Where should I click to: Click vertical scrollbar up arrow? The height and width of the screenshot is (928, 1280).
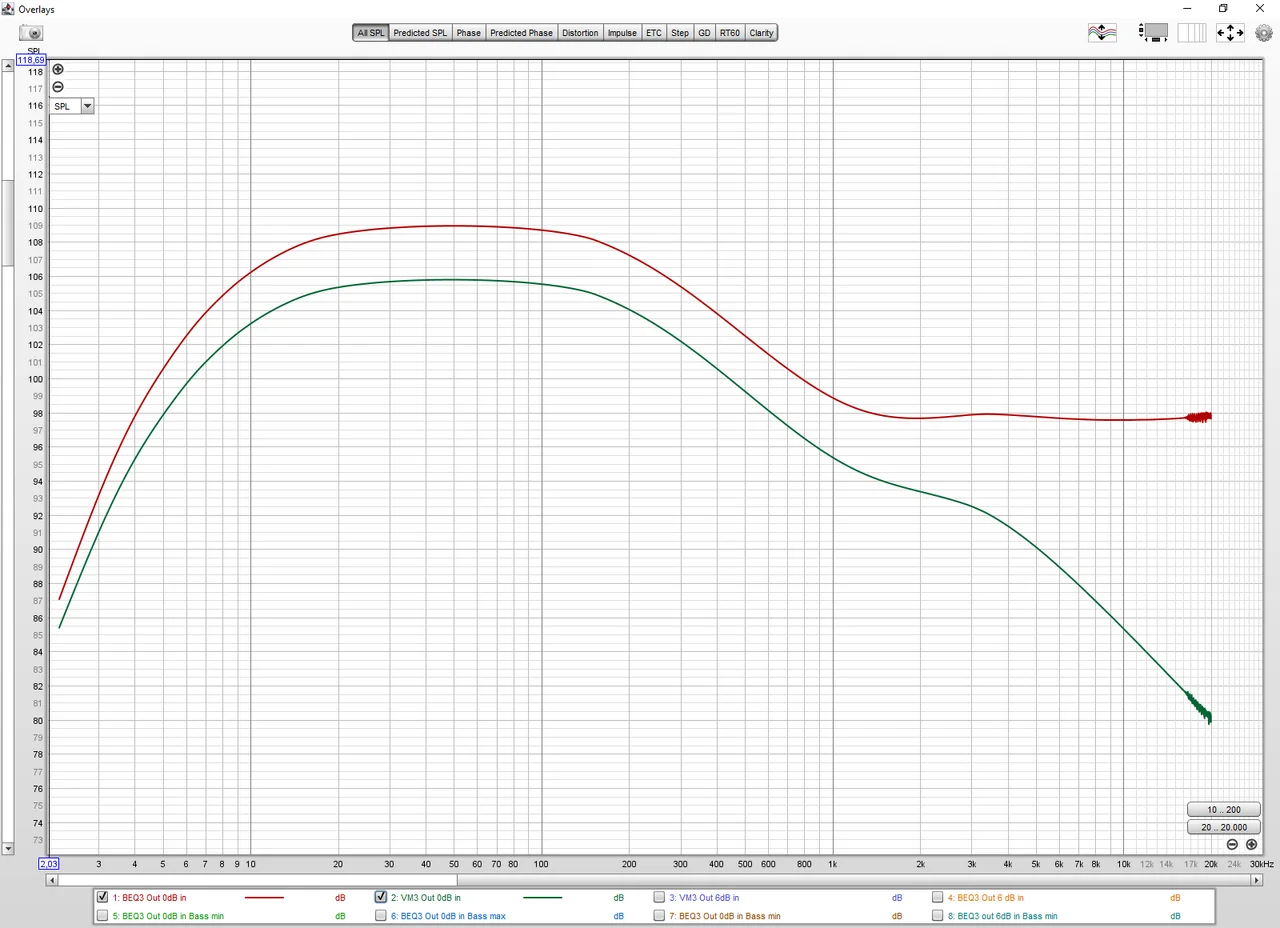click(8, 60)
